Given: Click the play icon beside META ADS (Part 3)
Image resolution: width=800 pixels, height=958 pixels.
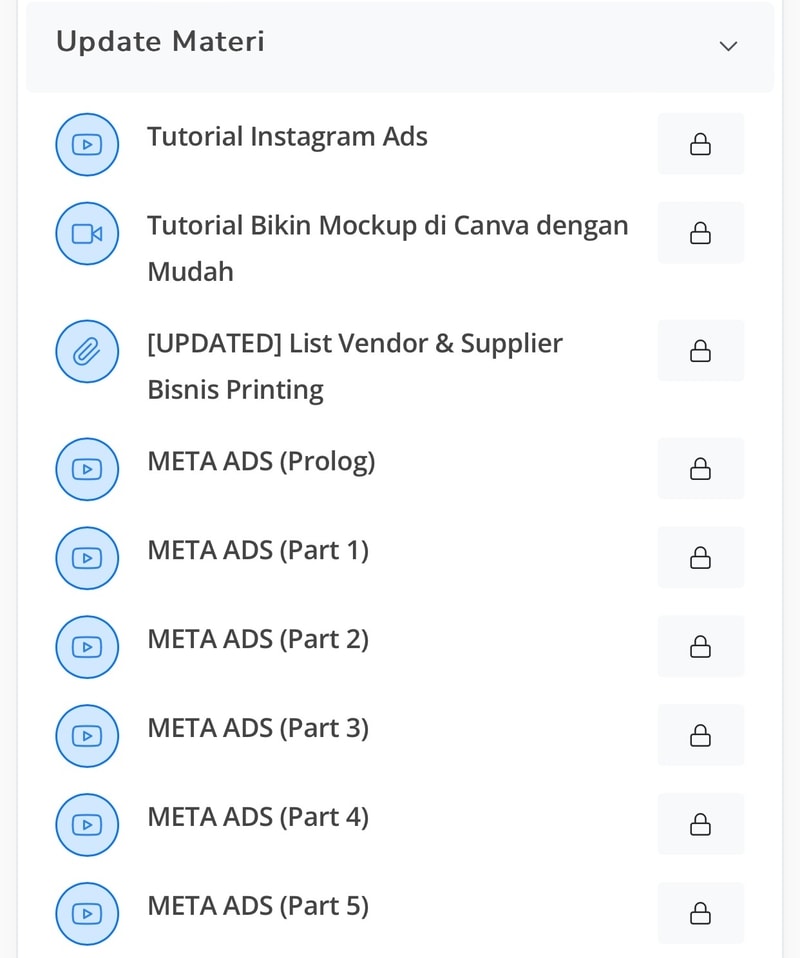Looking at the screenshot, I should pos(87,736).
